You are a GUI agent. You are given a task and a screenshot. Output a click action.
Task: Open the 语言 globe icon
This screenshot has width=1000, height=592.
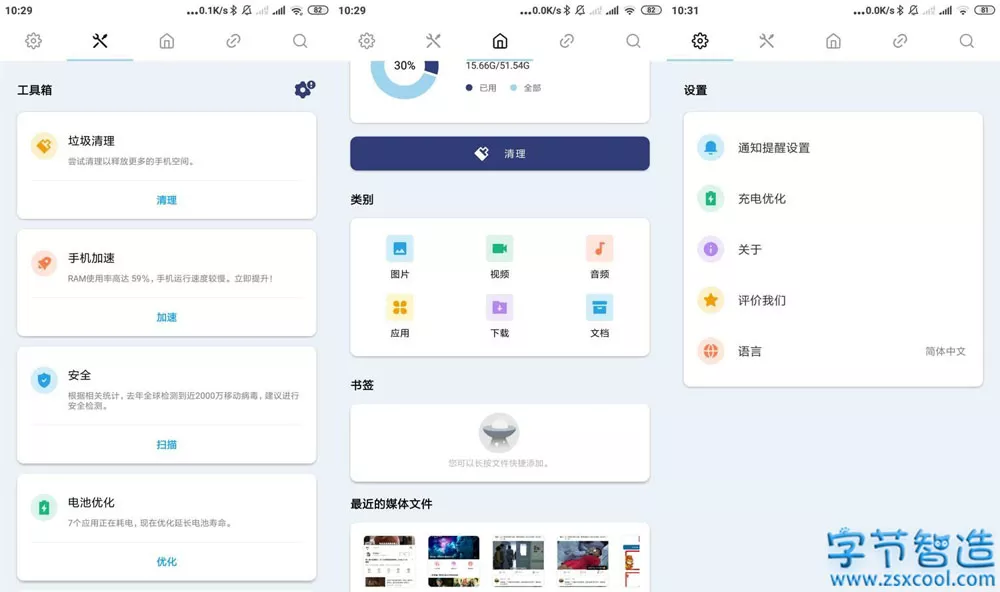[x=711, y=351]
